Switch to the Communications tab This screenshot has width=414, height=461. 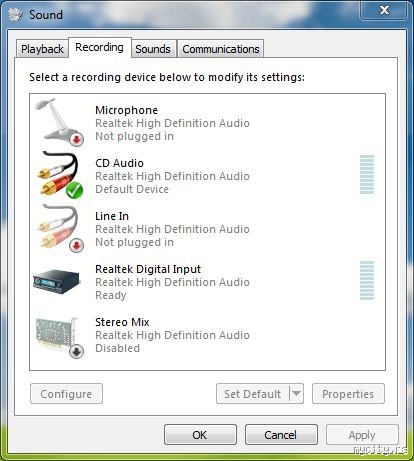click(x=221, y=49)
